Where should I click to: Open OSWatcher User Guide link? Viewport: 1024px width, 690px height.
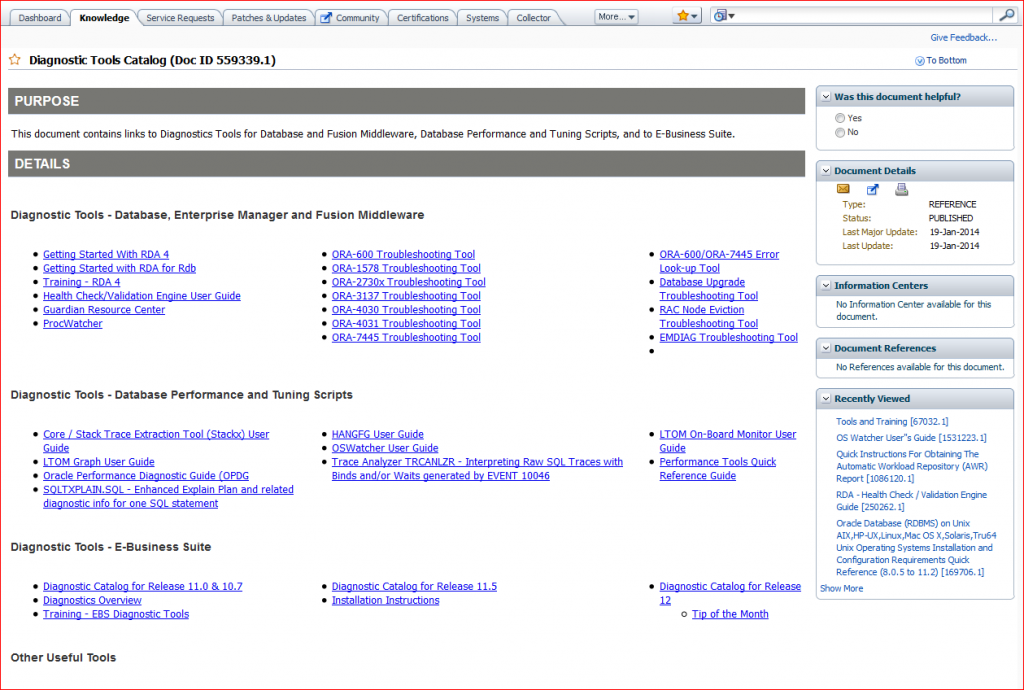click(385, 448)
